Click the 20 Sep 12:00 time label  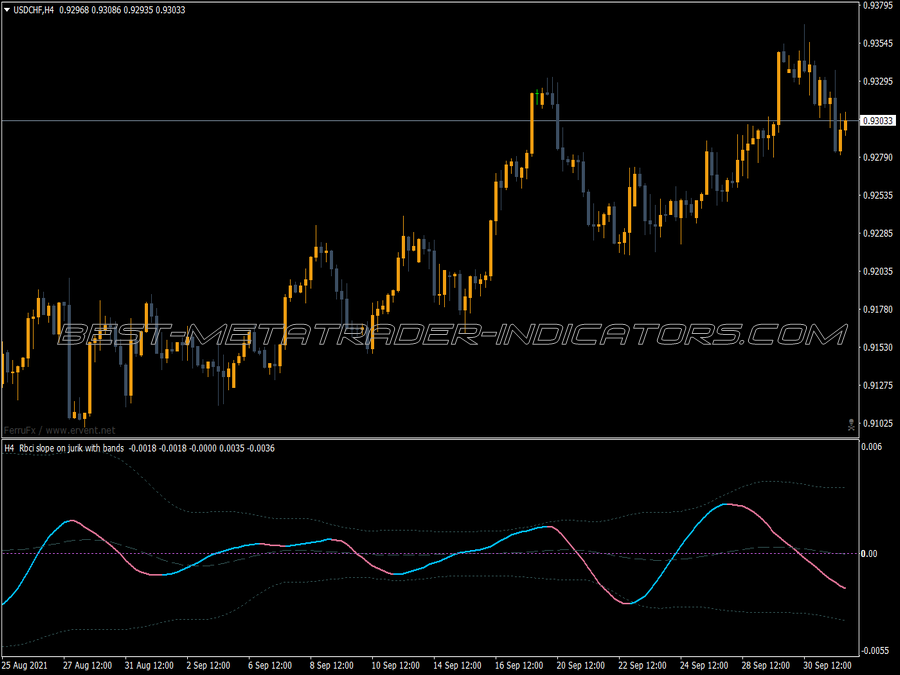pyautogui.click(x=581, y=666)
